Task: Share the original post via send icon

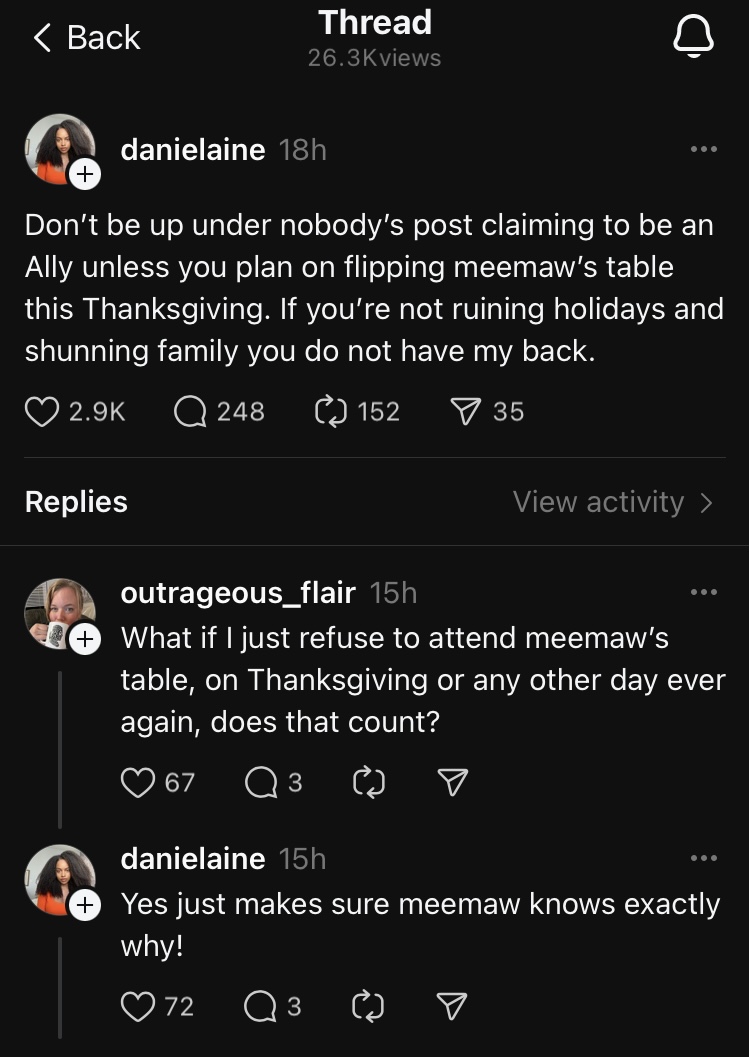Action: pyautogui.click(x=461, y=412)
